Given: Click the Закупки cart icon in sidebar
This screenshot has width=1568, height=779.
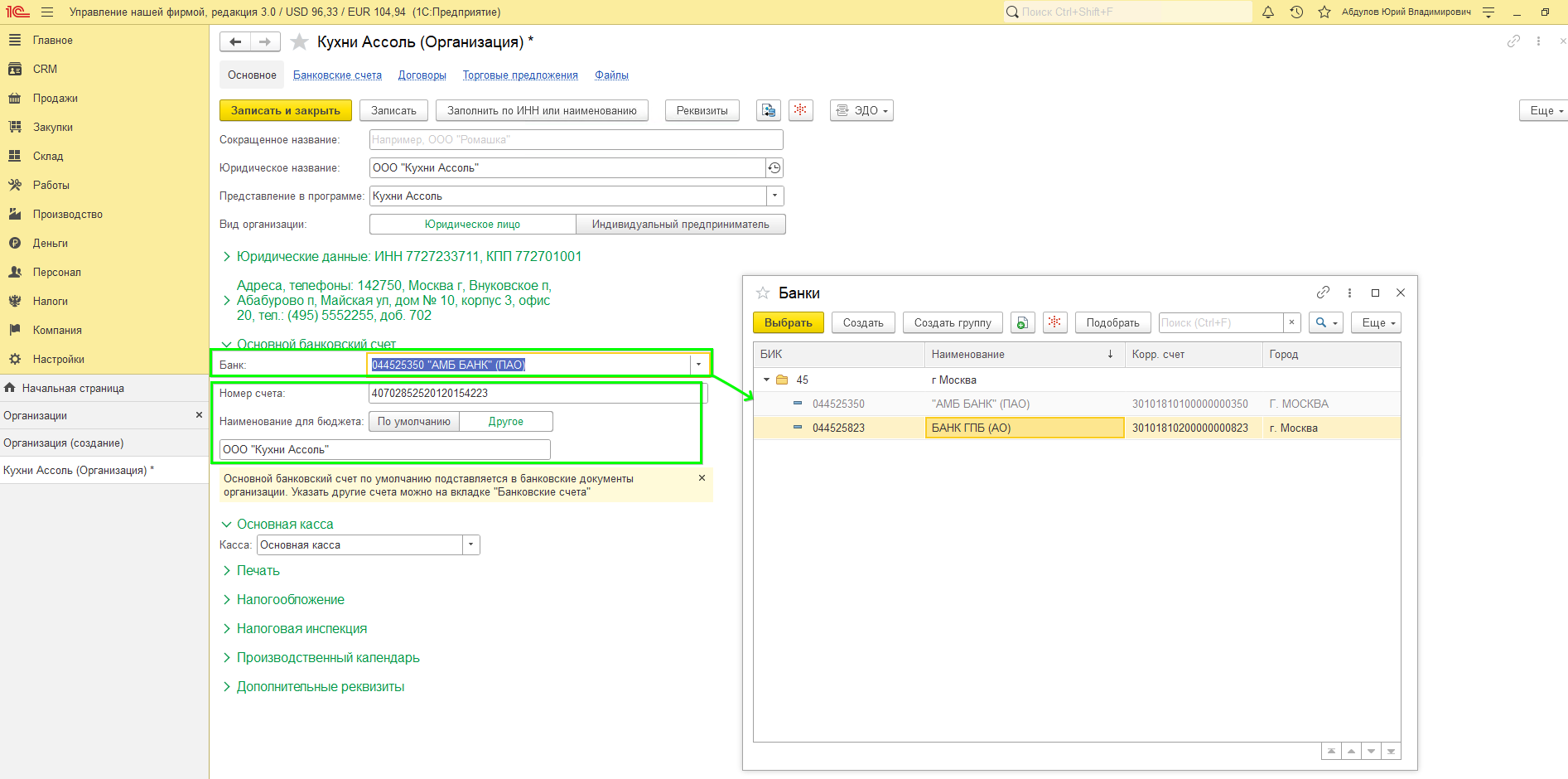Looking at the screenshot, I should click(x=14, y=127).
